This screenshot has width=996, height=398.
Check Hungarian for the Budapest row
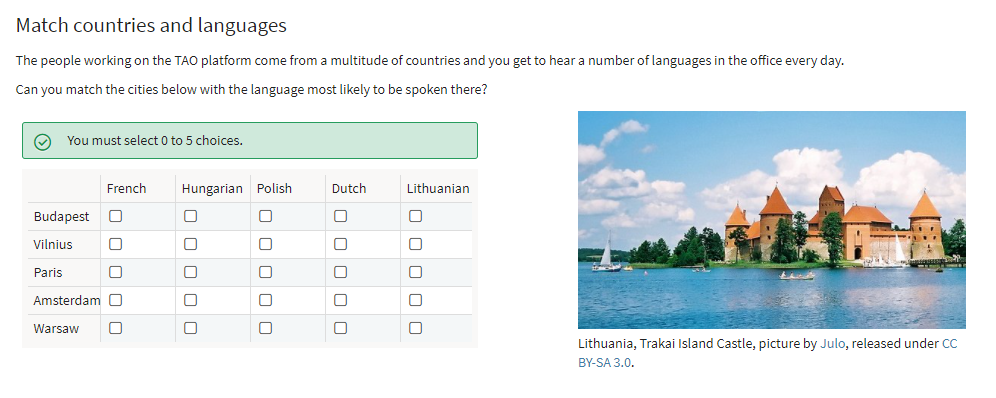tap(191, 216)
